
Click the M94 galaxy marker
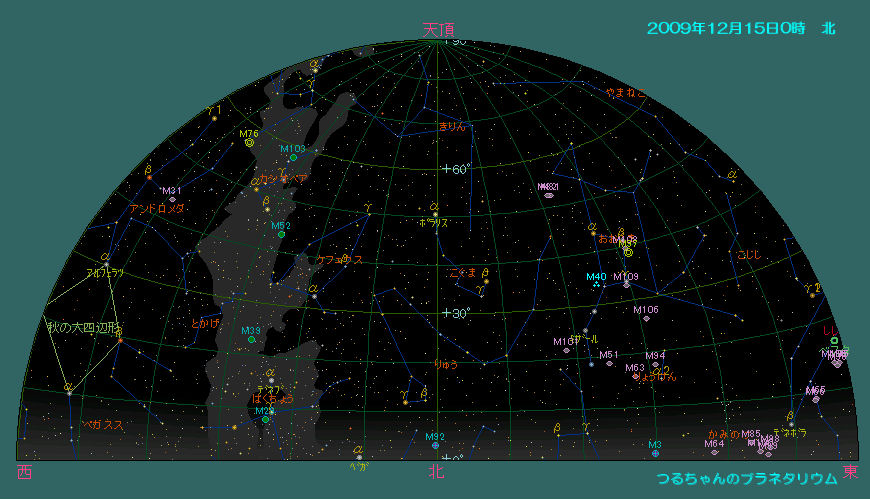[x=655, y=365]
